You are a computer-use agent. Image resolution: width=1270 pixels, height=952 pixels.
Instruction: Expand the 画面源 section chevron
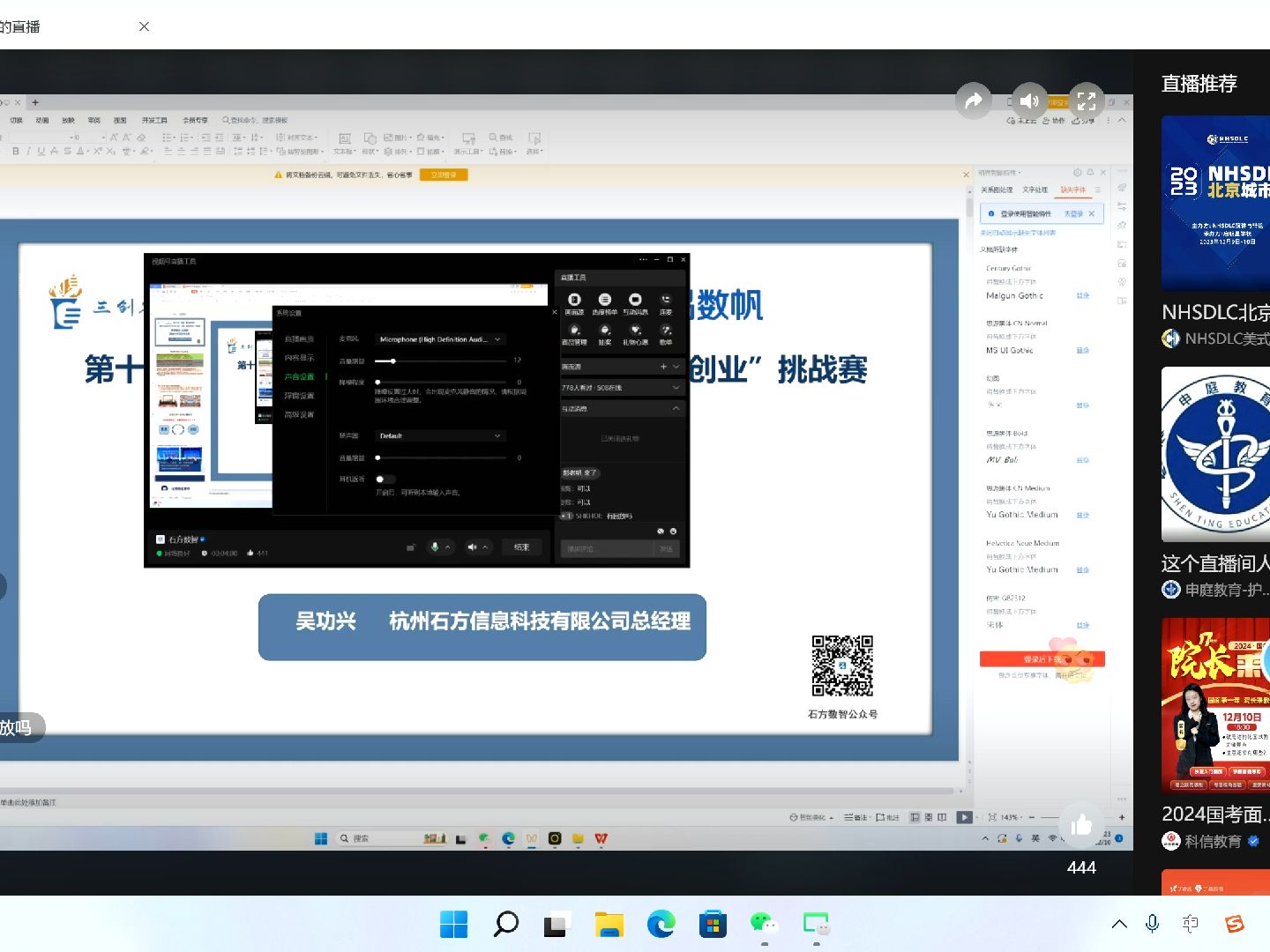pos(676,367)
